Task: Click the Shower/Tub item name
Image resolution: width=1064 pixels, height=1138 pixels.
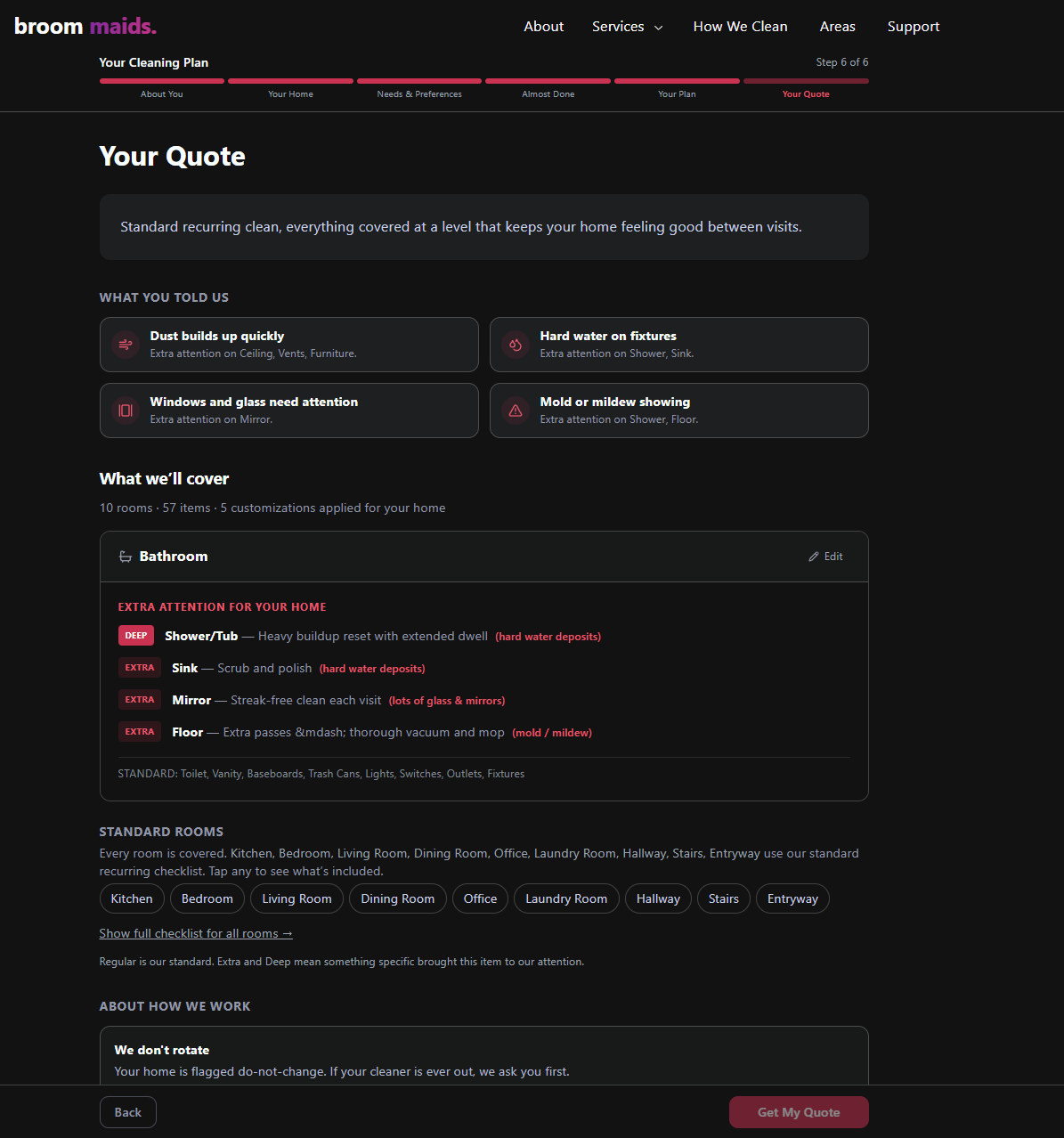Action: tap(201, 636)
